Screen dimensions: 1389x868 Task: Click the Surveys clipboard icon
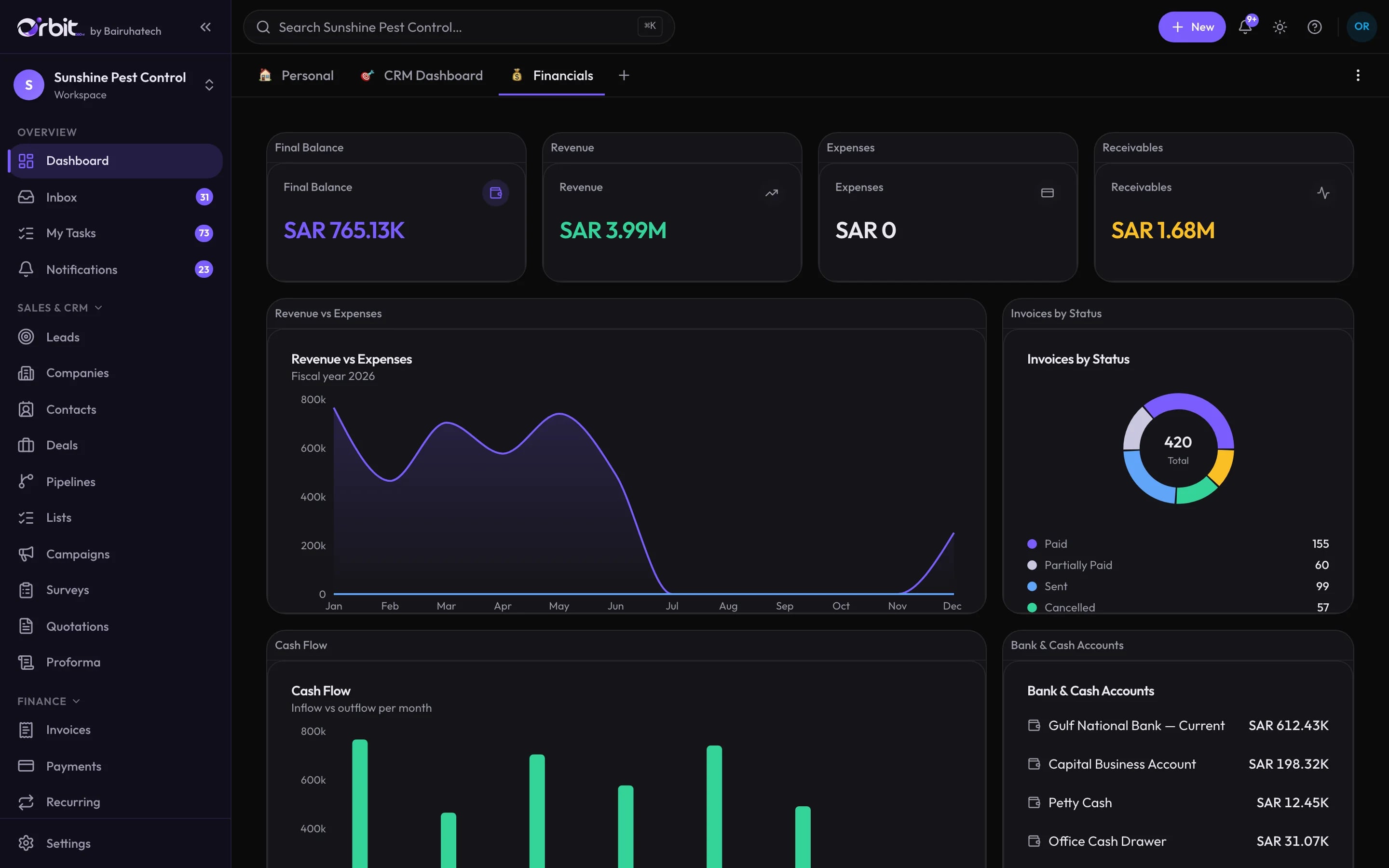coord(26,590)
